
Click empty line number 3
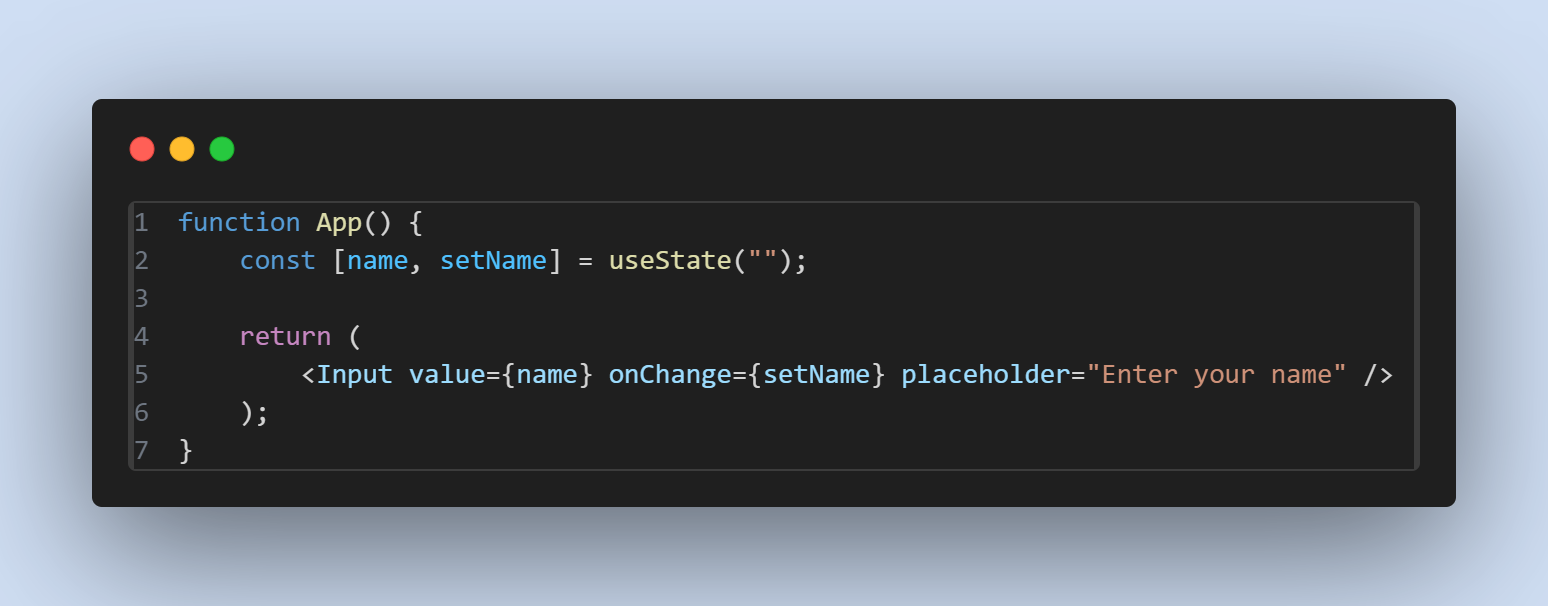coord(141,298)
